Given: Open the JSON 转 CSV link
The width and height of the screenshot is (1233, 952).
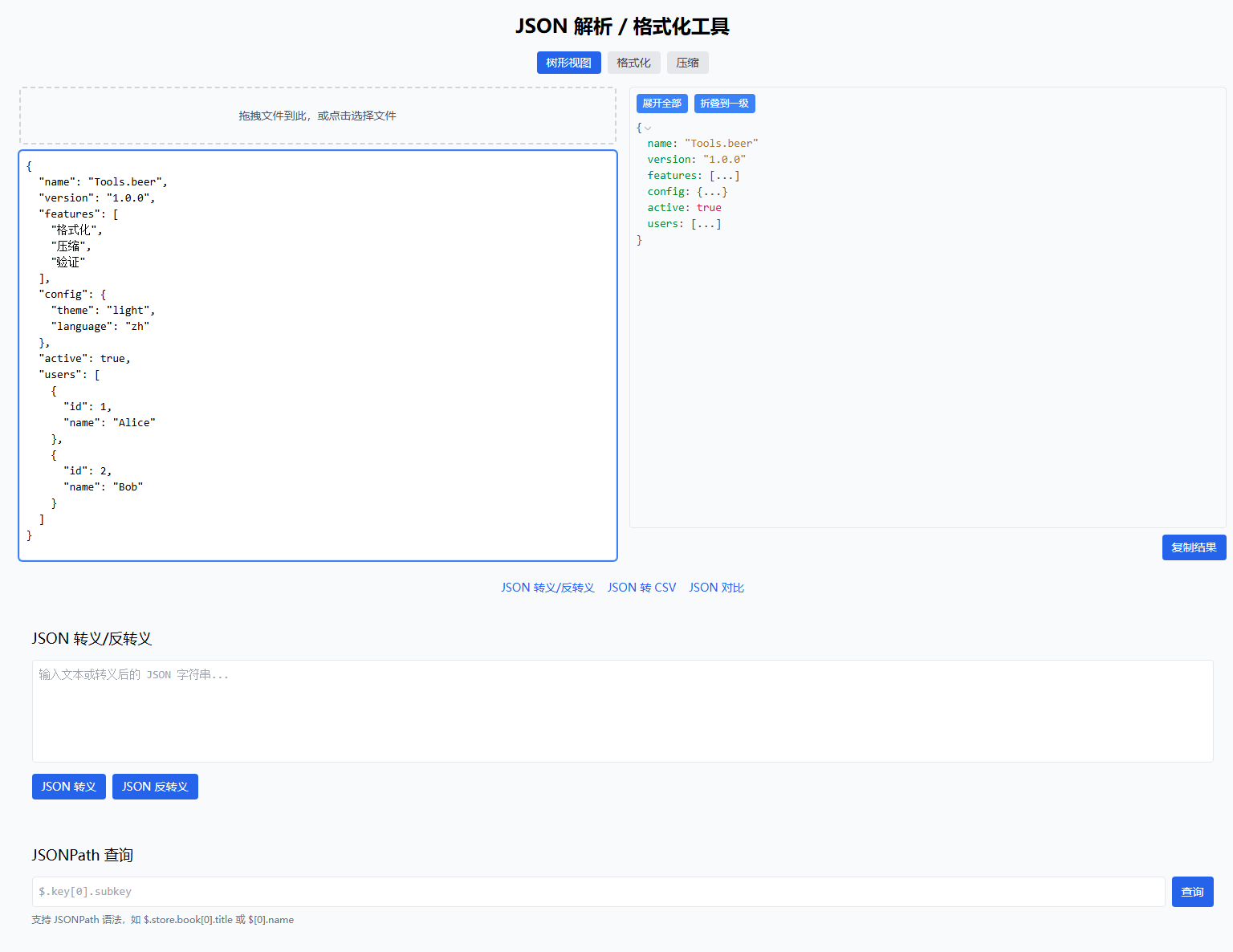Looking at the screenshot, I should coord(641,587).
